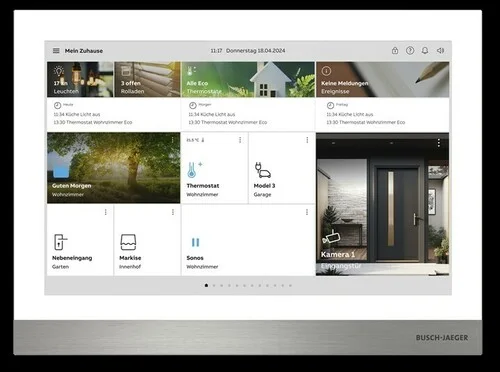Open notifications with the bell icon

click(425, 51)
